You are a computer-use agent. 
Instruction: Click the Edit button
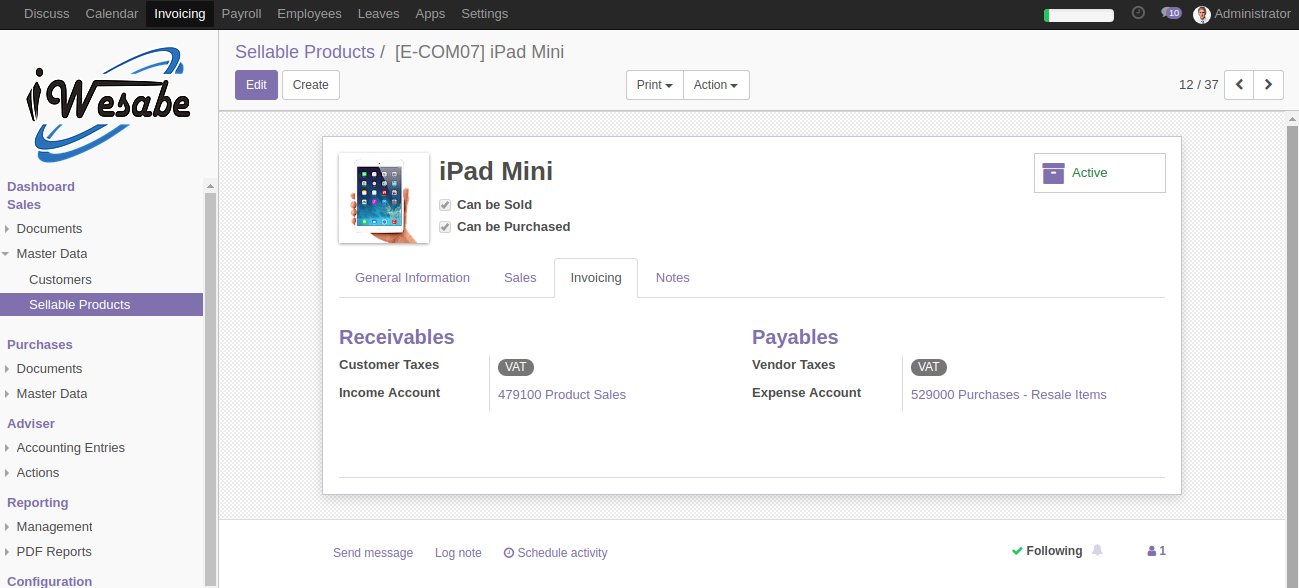click(x=256, y=85)
